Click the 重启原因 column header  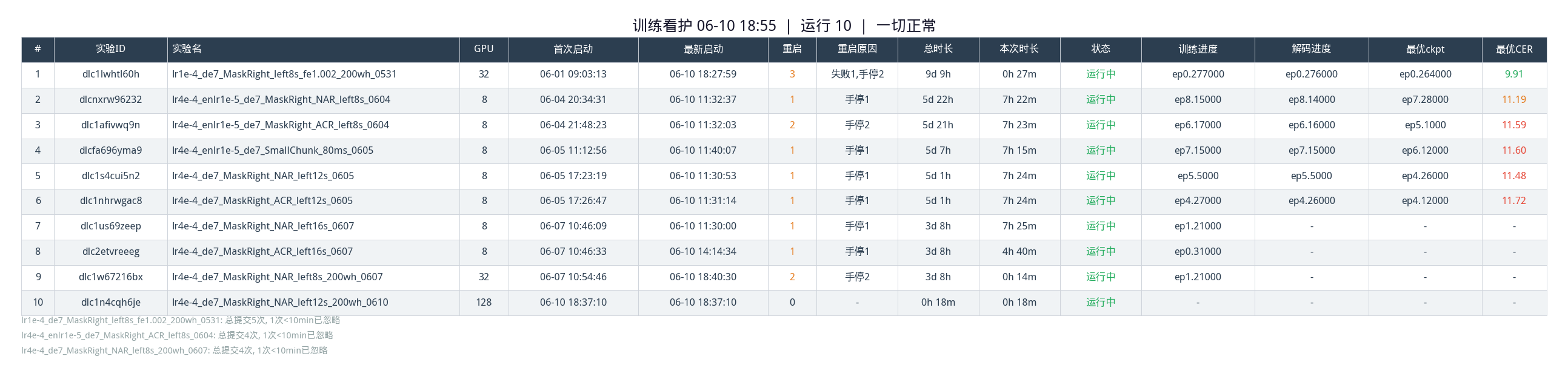(857, 49)
